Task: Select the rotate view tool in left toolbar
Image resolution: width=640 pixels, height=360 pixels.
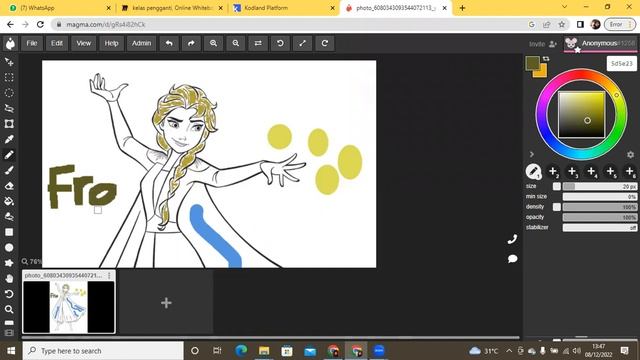Action: tap(9, 294)
